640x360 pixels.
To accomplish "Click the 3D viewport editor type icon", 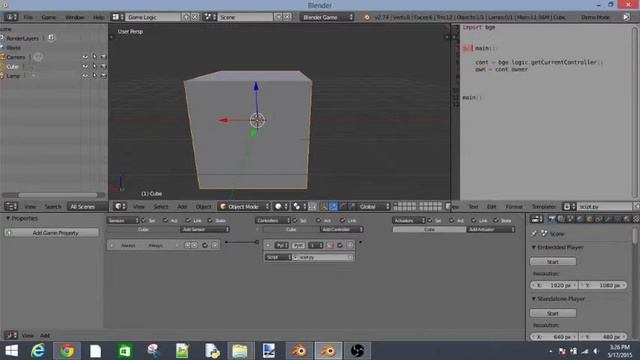I will [119, 207].
